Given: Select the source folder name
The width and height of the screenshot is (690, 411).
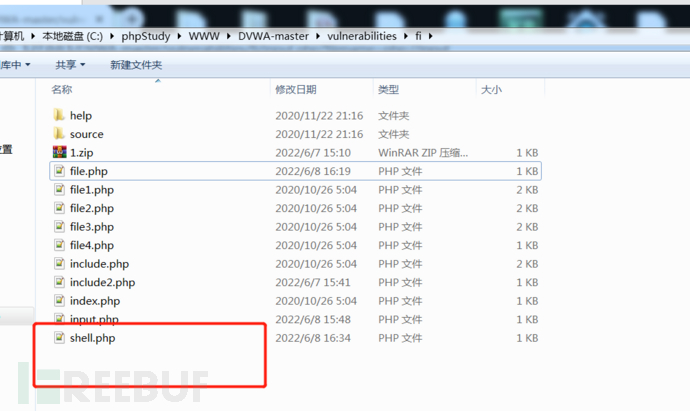Looking at the screenshot, I should (87, 134).
